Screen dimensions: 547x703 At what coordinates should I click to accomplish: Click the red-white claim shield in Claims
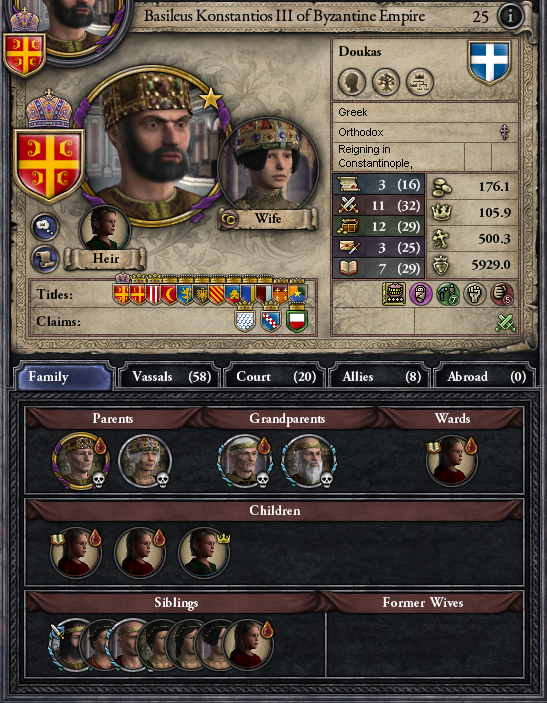tap(296, 320)
